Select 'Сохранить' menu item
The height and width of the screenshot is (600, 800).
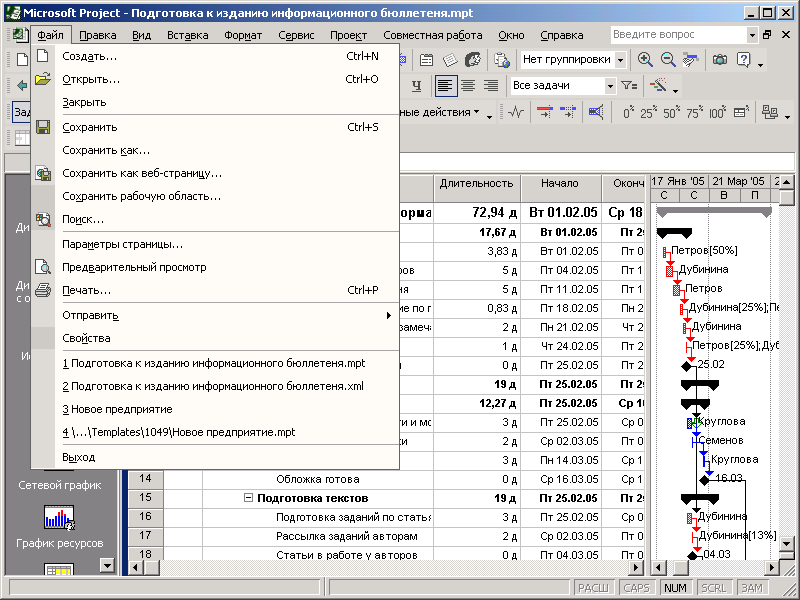click(215, 127)
